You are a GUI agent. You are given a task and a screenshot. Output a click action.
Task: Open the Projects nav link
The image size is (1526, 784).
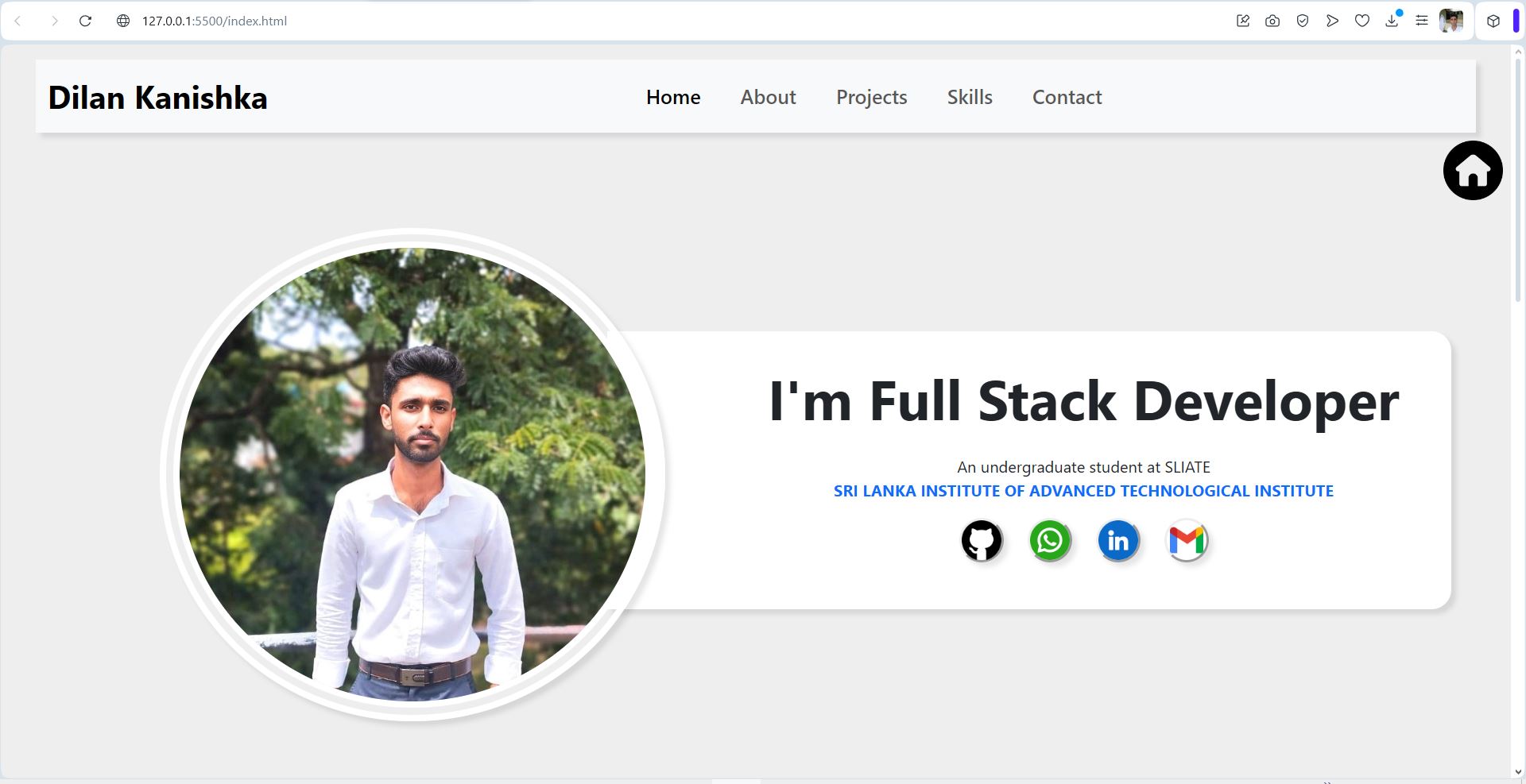coord(871,97)
